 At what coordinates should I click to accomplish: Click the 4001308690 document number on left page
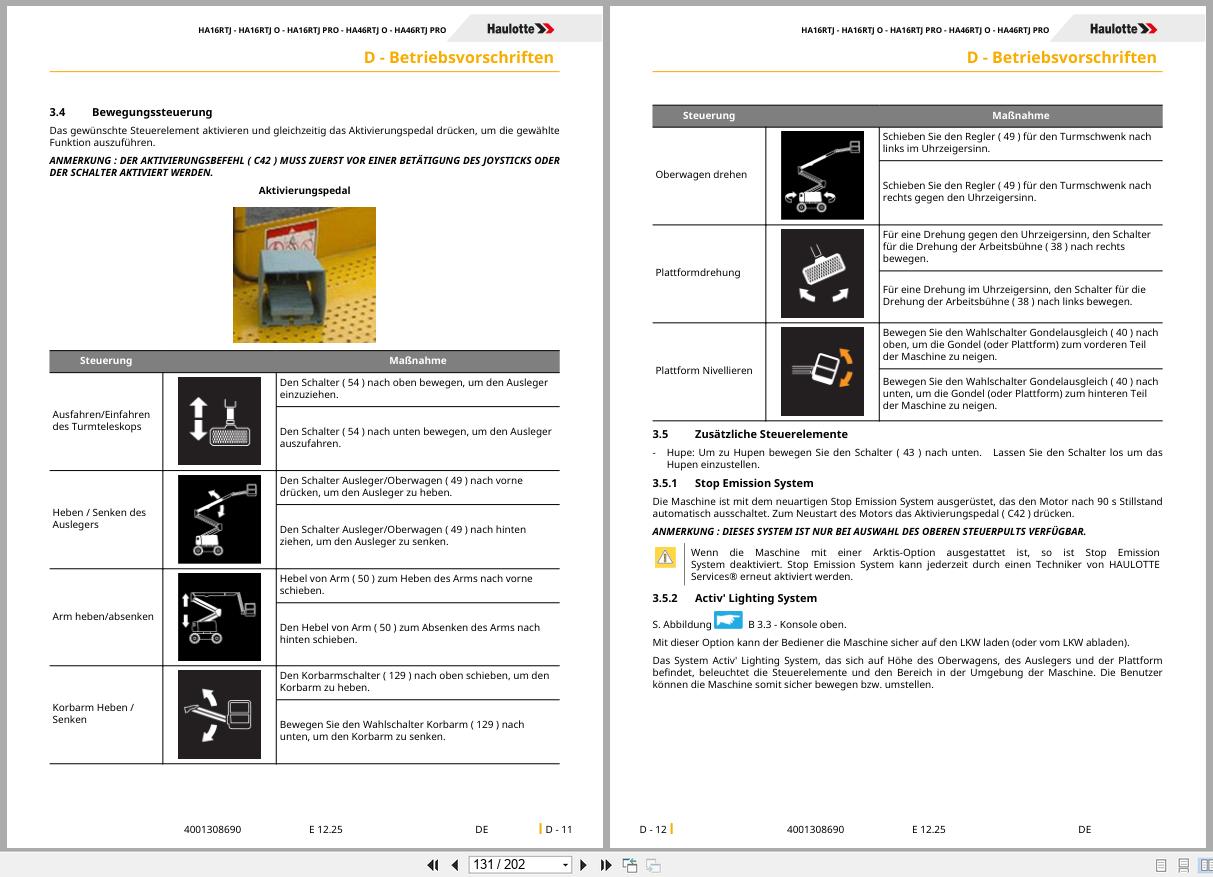(x=212, y=829)
